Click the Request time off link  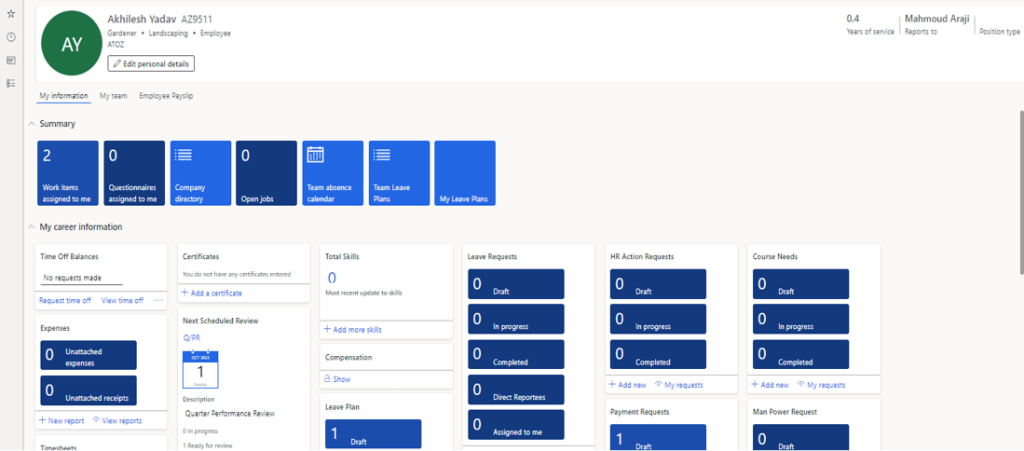65,300
